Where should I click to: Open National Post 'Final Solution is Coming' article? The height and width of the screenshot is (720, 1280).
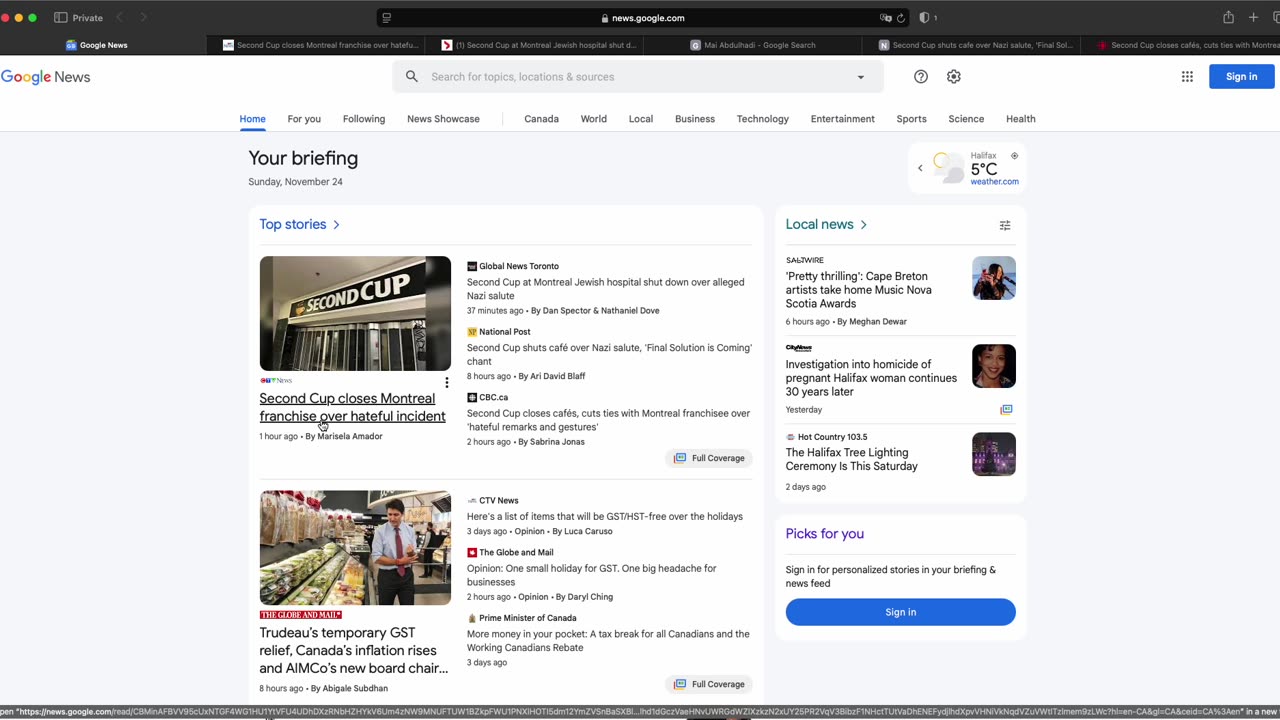(609, 354)
